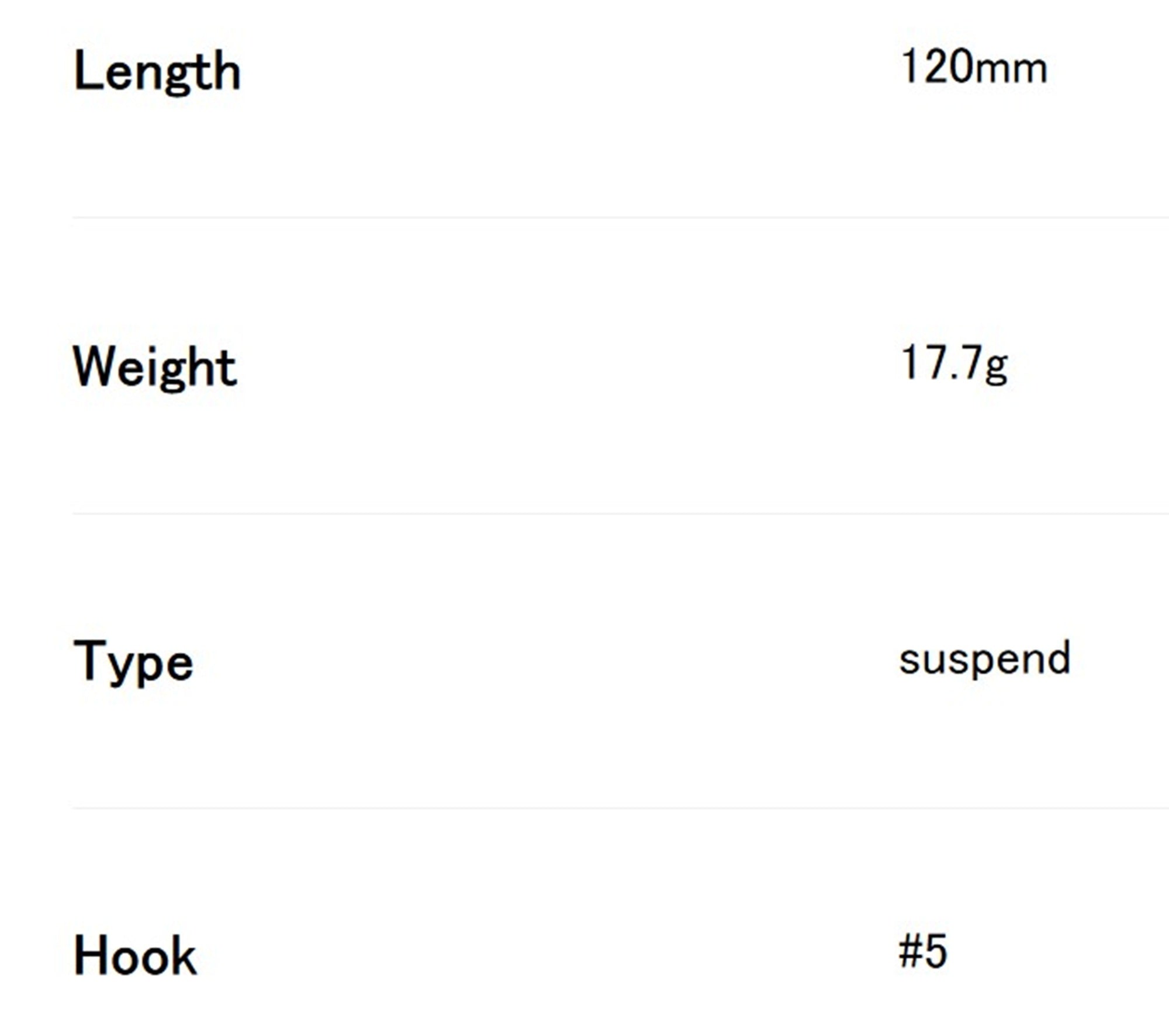The height and width of the screenshot is (1036, 1169).
Task: Click the letter W in Weight
Action: pos(98,365)
